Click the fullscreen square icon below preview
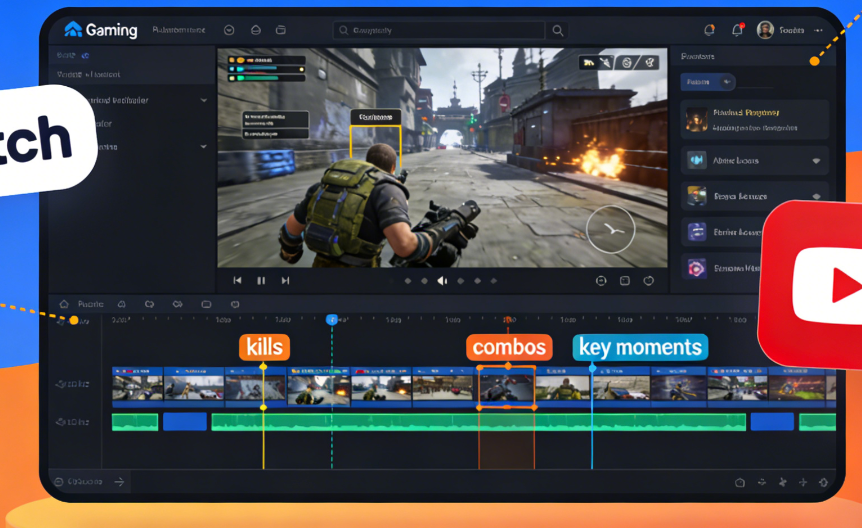The image size is (862, 528). 625,281
